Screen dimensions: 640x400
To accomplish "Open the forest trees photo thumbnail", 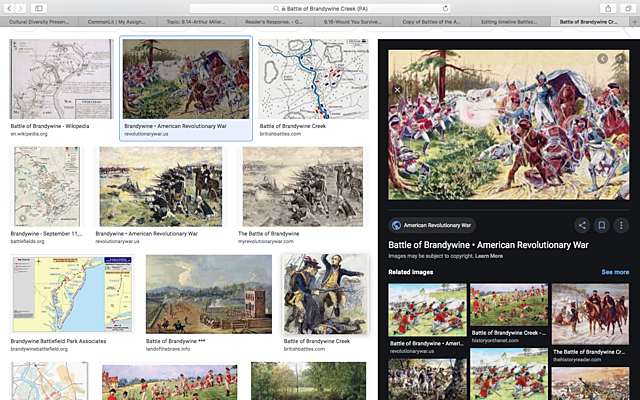I will (x=309, y=381).
